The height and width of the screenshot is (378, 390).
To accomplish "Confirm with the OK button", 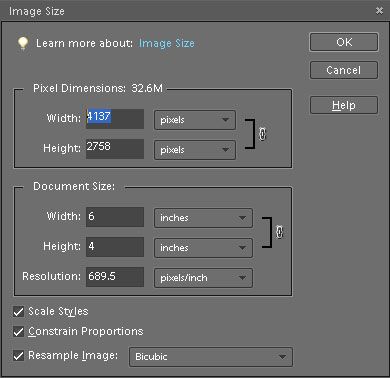I will [x=344, y=42].
